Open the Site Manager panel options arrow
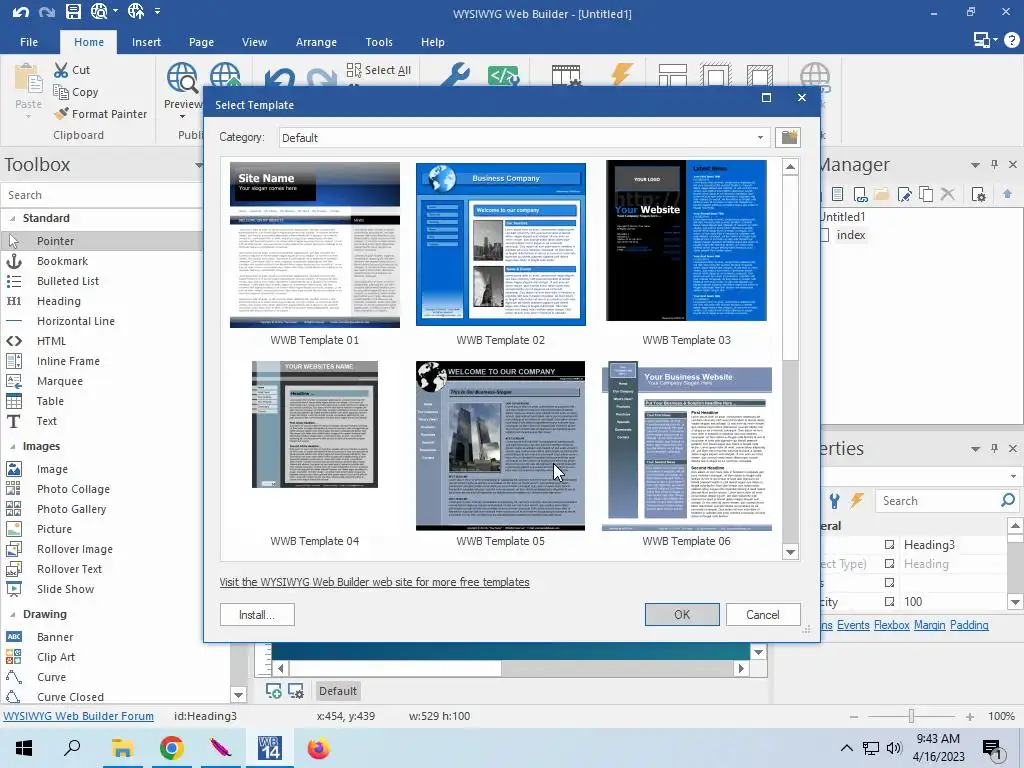Image resolution: width=1024 pixels, height=768 pixels. pyautogui.click(x=975, y=165)
